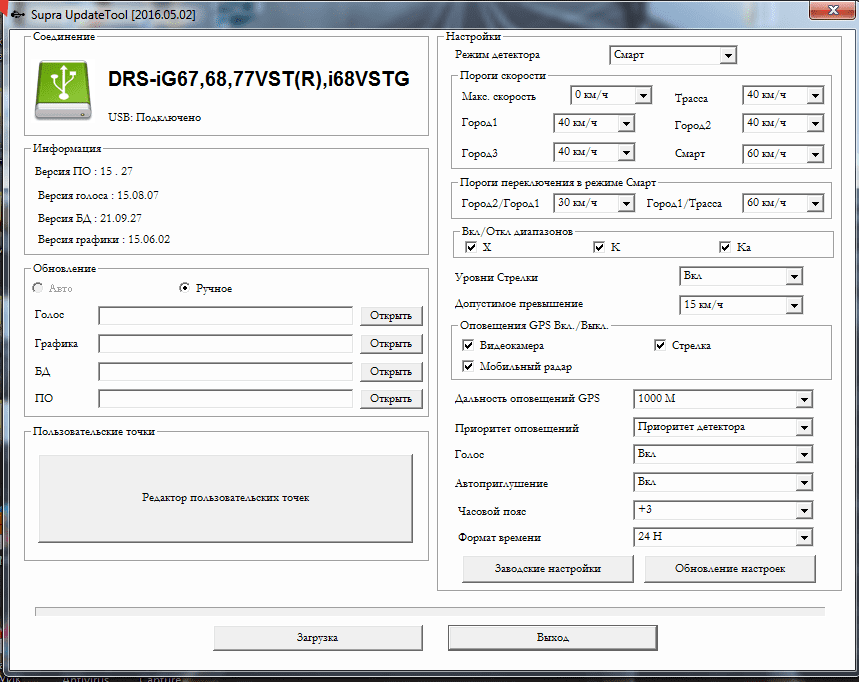Uncheck the Стрелка GPS alert checkbox

click(660, 345)
